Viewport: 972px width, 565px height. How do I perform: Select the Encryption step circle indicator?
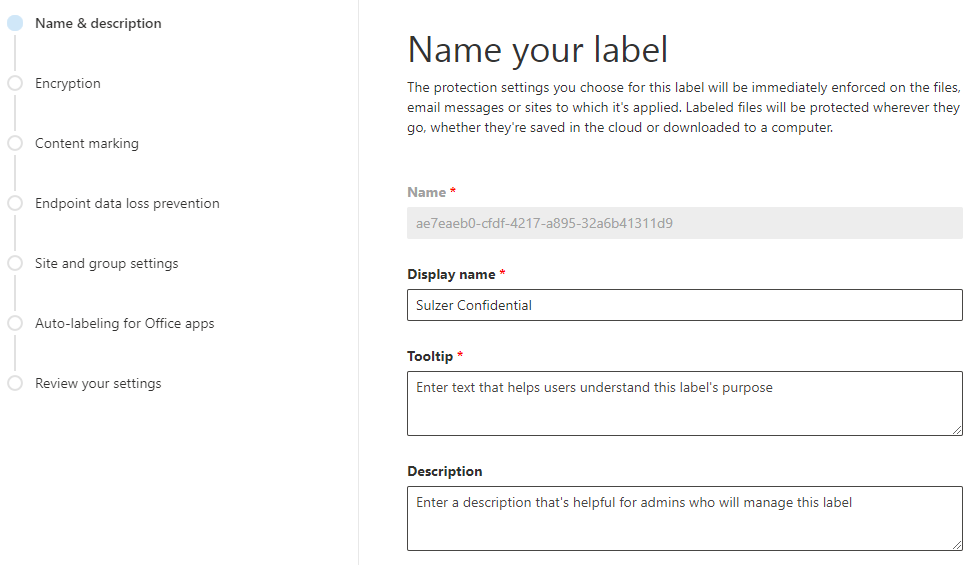(x=15, y=83)
